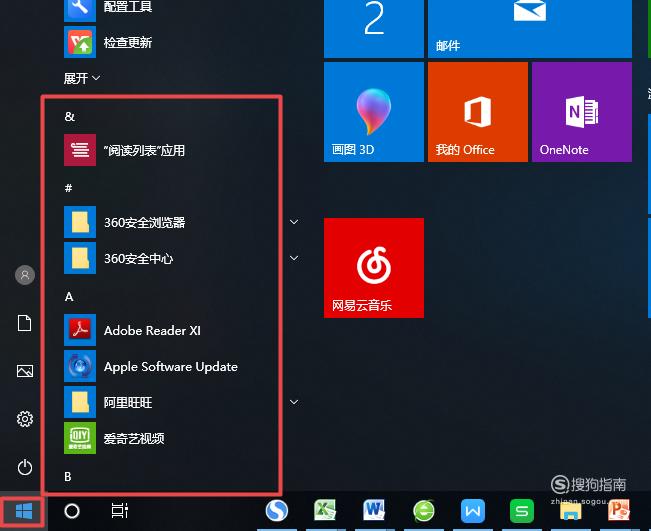Open the 画图 3D tile
Screen dimensions: 651x531
(x=374, y=112)
